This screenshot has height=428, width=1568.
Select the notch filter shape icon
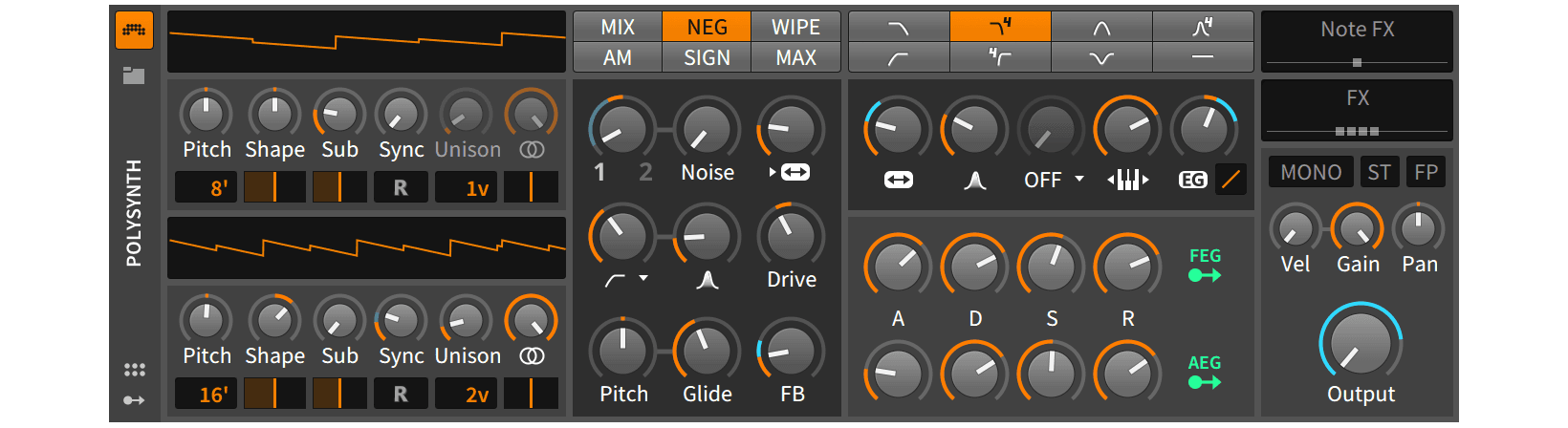[x=1101, y=57]
